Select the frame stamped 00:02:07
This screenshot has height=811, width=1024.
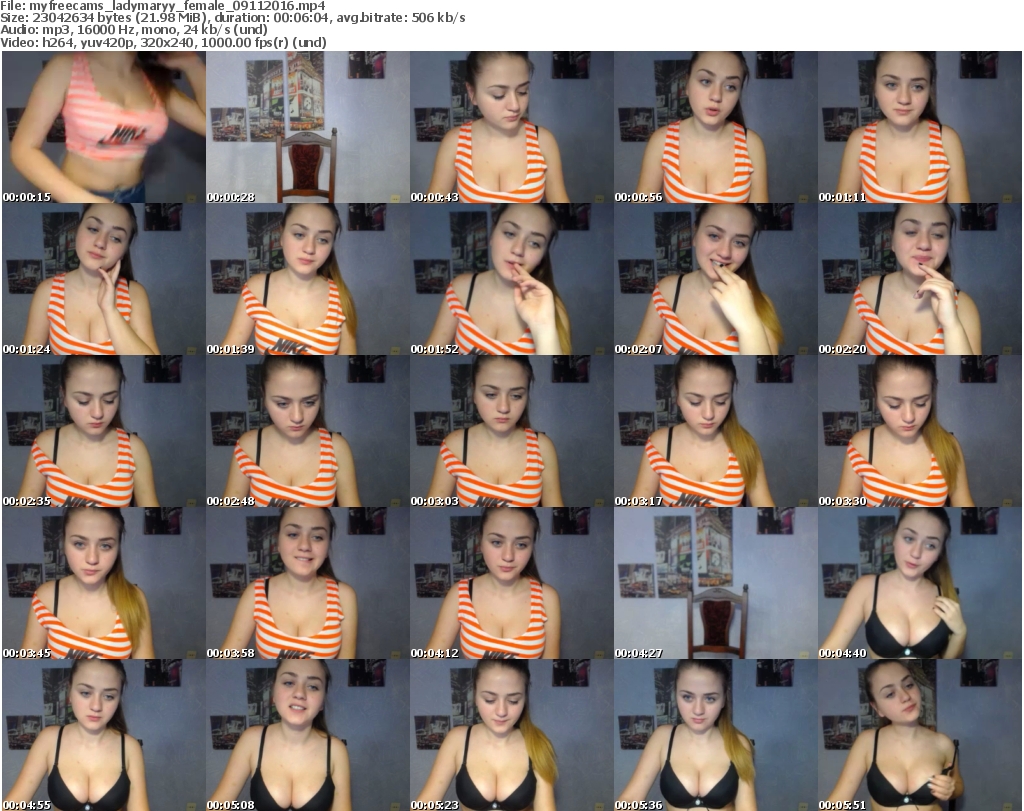pos(716,279)
